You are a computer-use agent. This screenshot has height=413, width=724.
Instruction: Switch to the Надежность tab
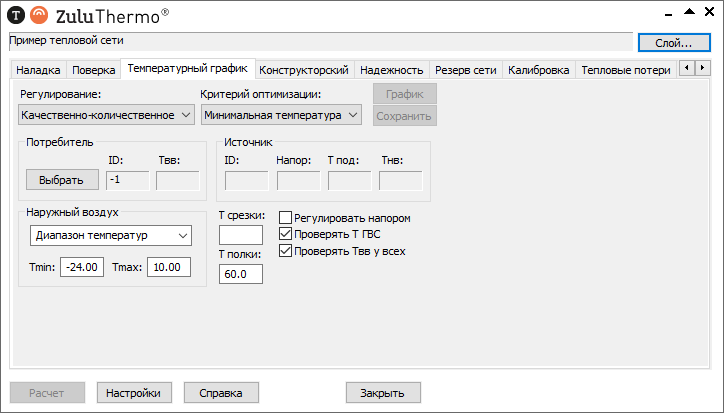392,70
